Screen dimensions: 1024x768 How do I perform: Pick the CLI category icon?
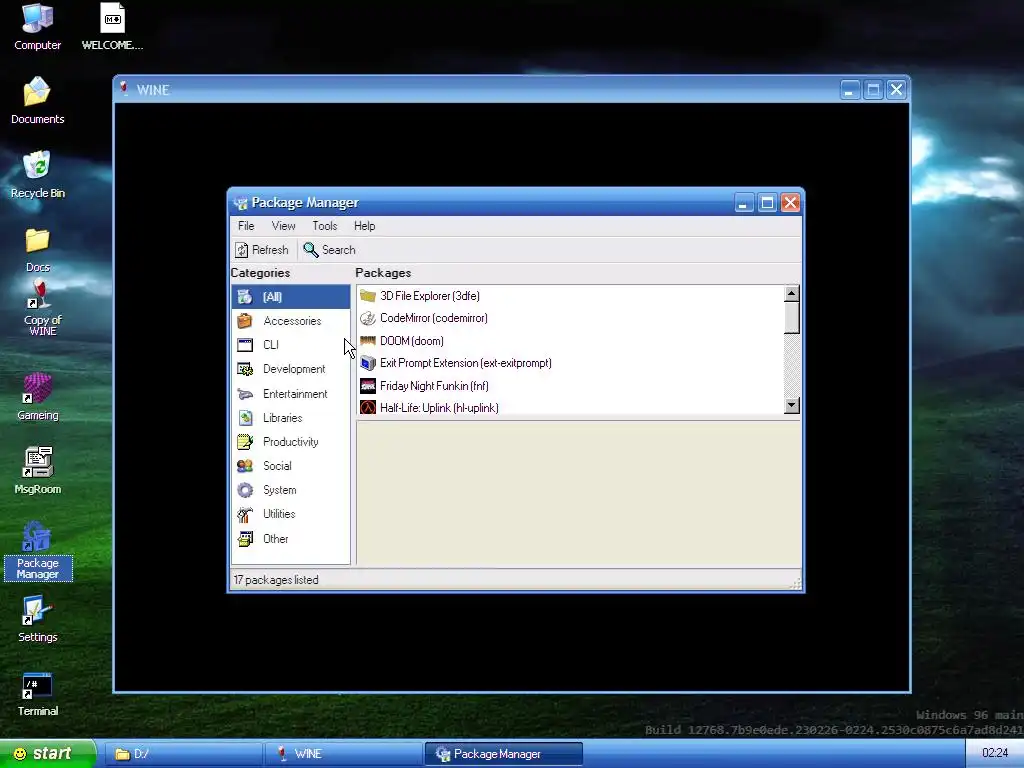[245, 345]
